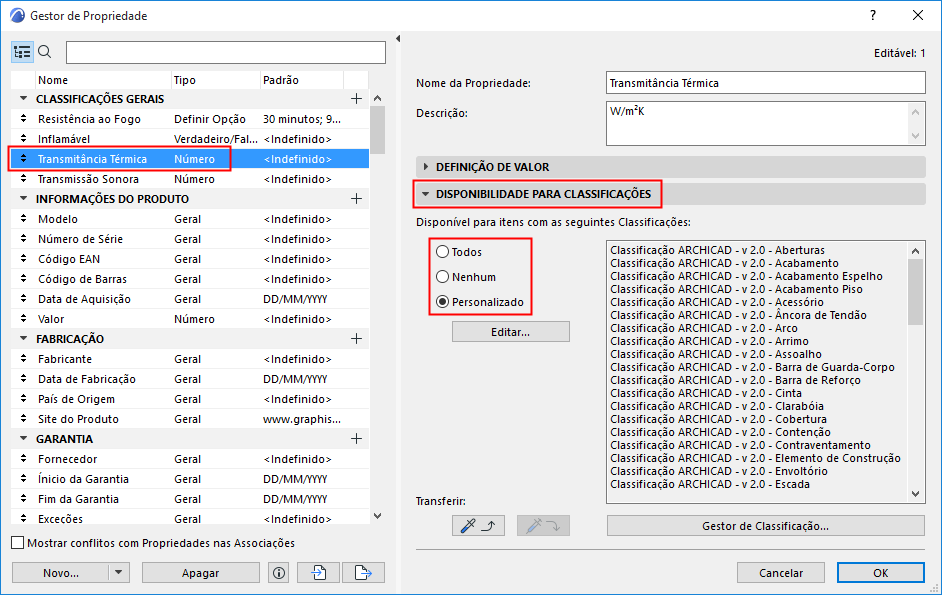Click the property search input field
The height and width of the screenshot is (595, 942).
click(x=226, y=52)
